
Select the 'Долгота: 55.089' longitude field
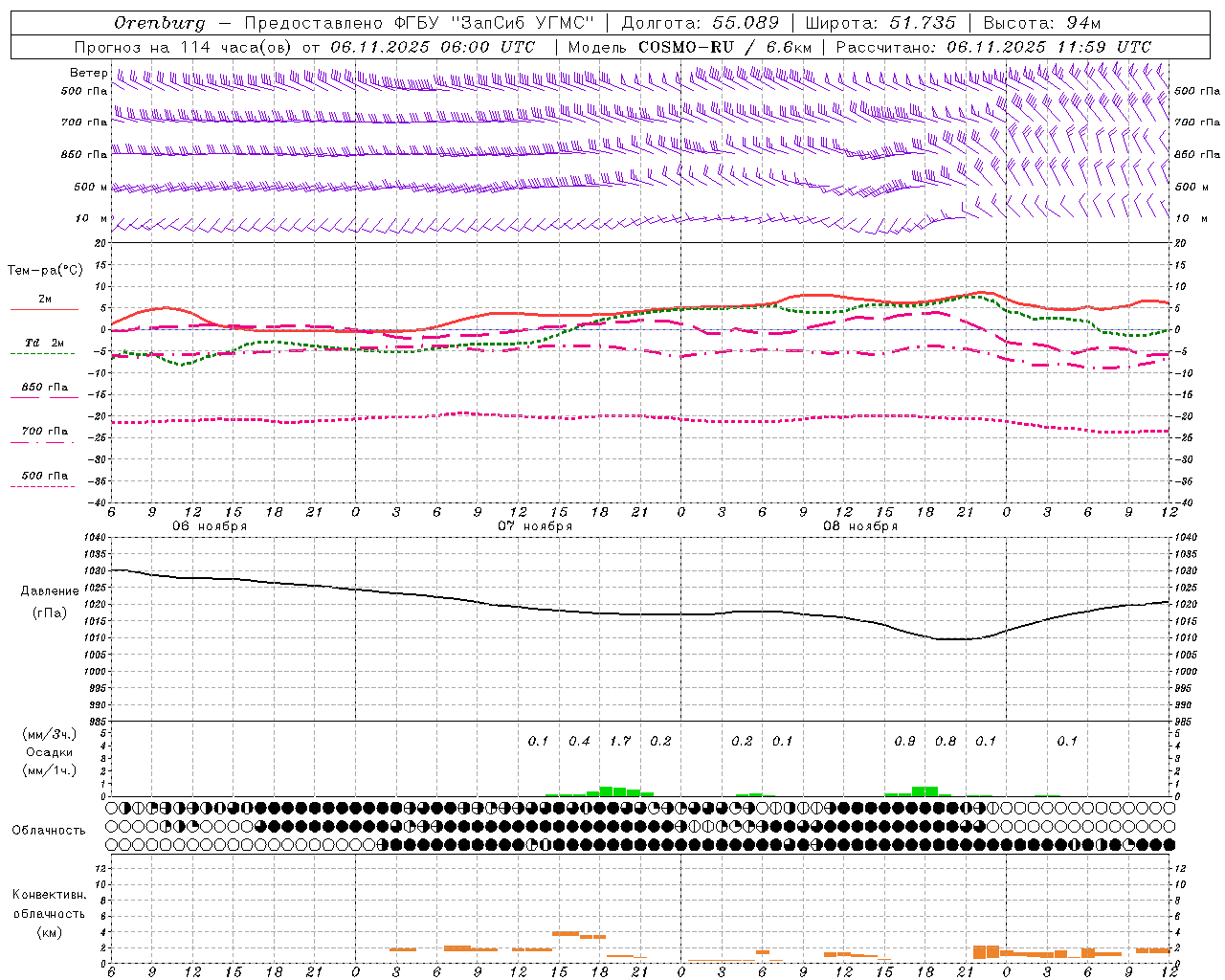[701, 23]
